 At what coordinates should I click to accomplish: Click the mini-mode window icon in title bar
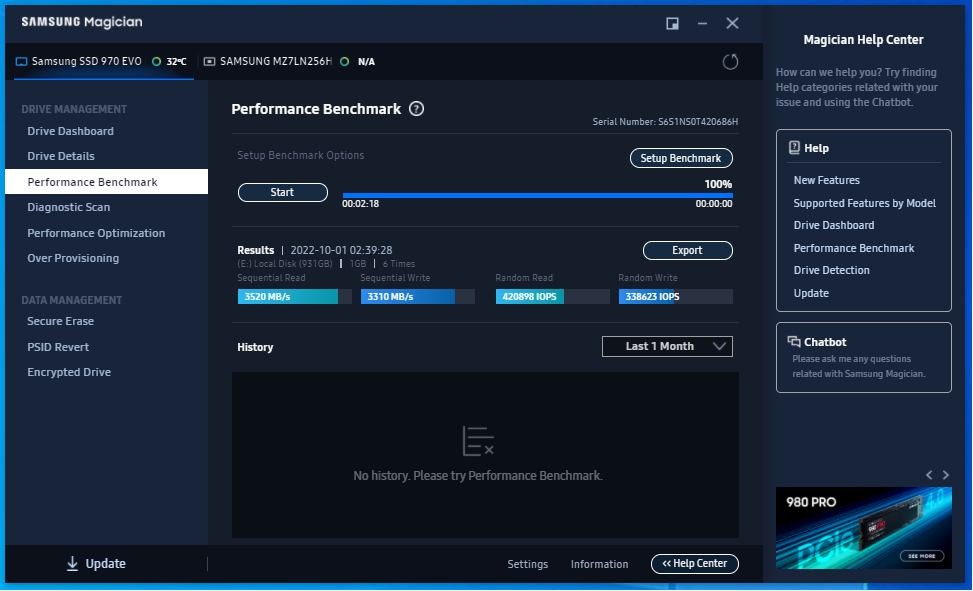tap(672, 24)
